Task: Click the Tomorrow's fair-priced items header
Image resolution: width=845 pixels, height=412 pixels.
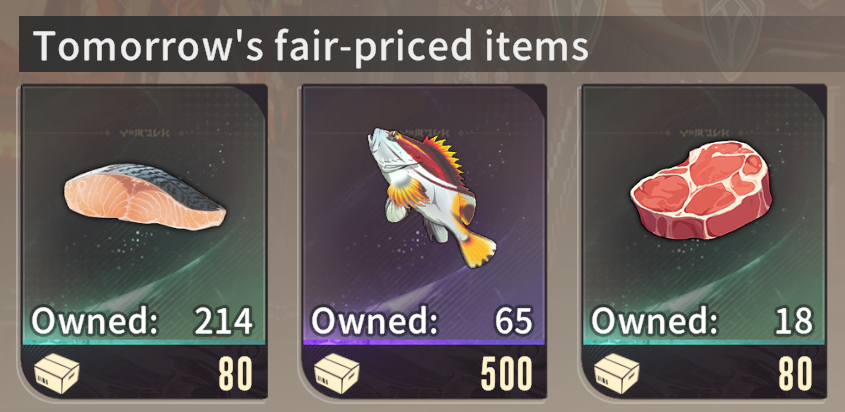Action: pyautogui.click(x=310, y=46)
